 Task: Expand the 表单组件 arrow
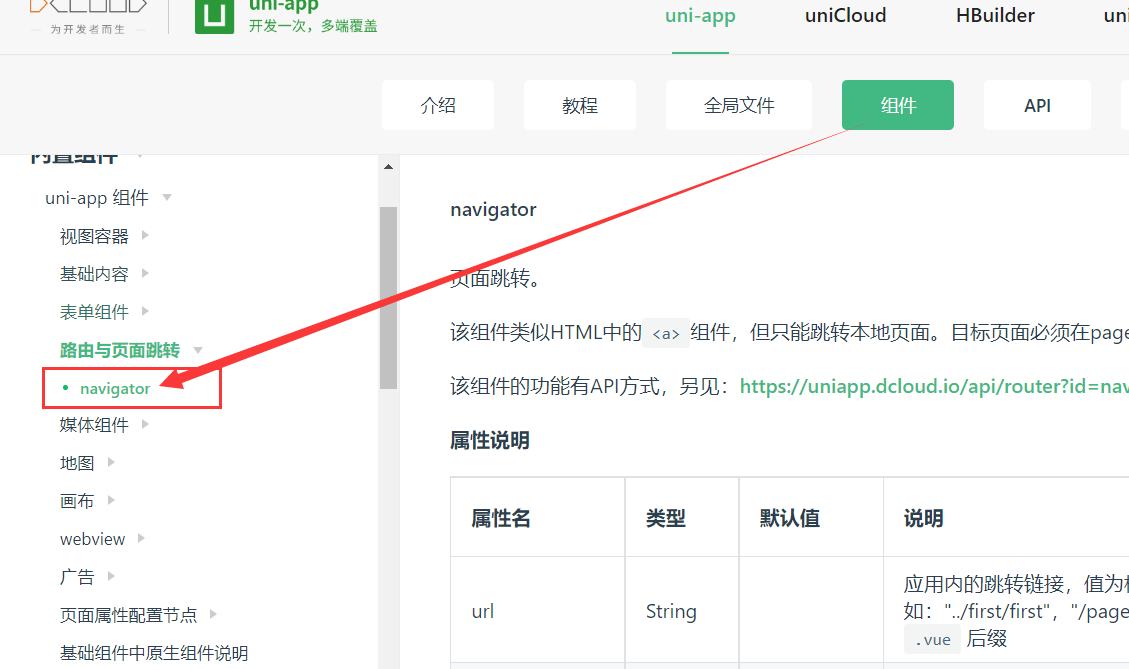(x=145, y=311)
